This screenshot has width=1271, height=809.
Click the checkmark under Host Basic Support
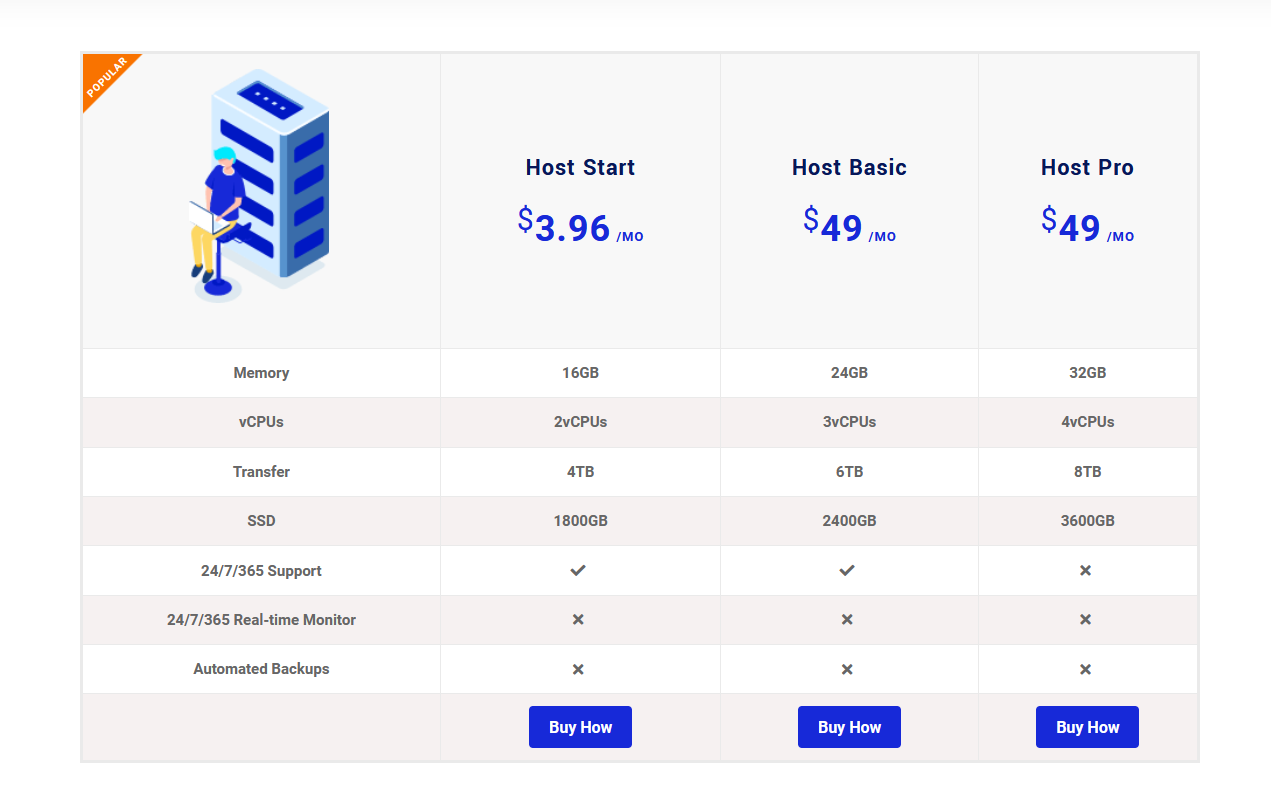[847, 570]
